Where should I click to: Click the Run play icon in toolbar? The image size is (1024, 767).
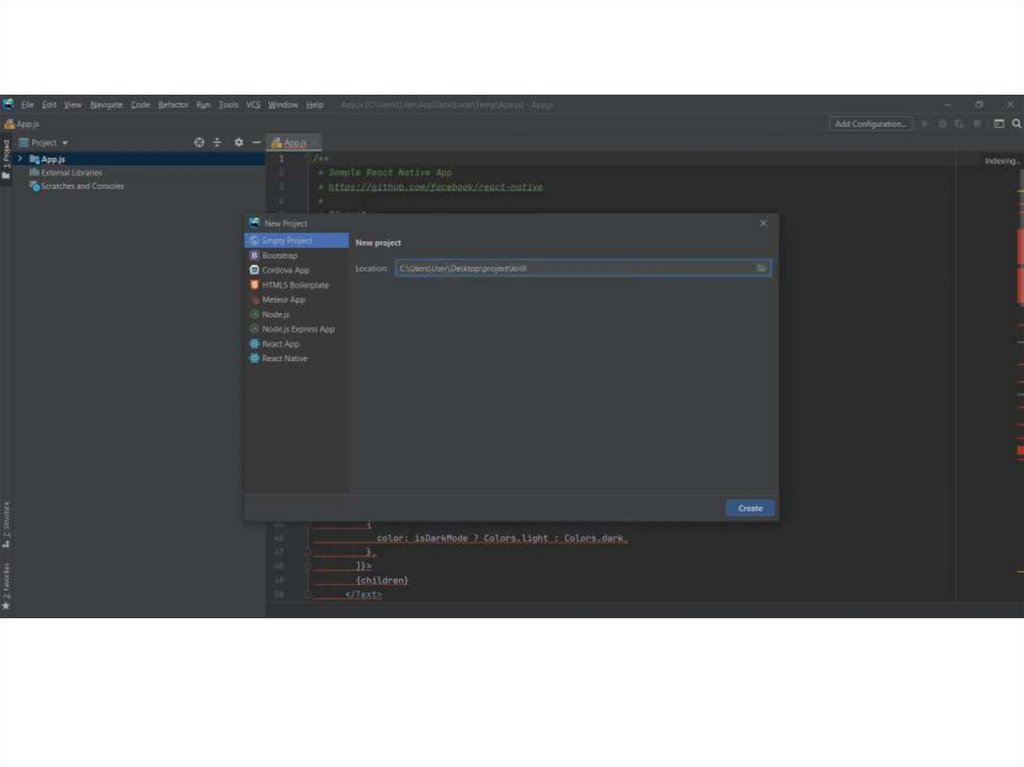point(925,124)
